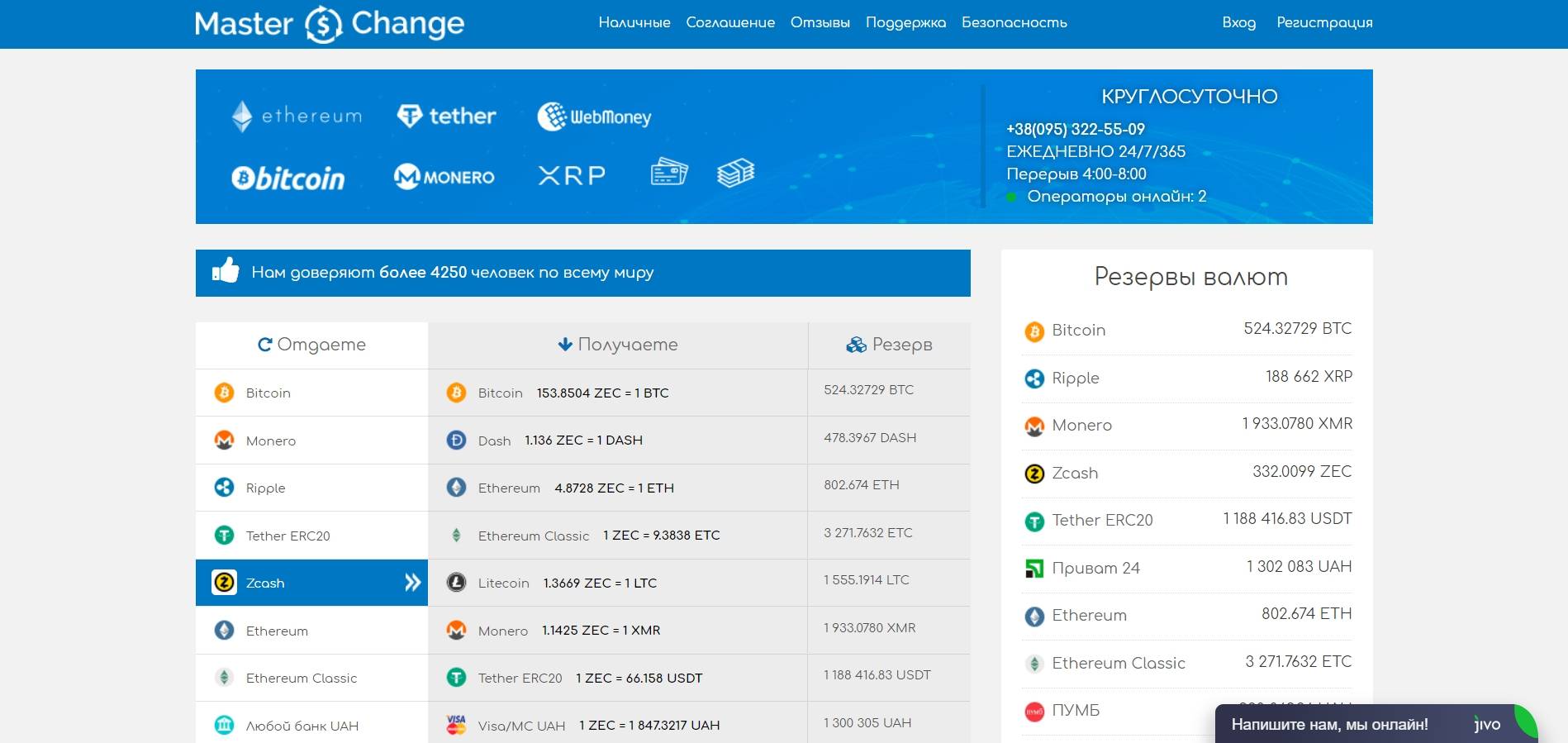
Task: Select Bitcoin in the Отдаете list
Action: (311, 393)
